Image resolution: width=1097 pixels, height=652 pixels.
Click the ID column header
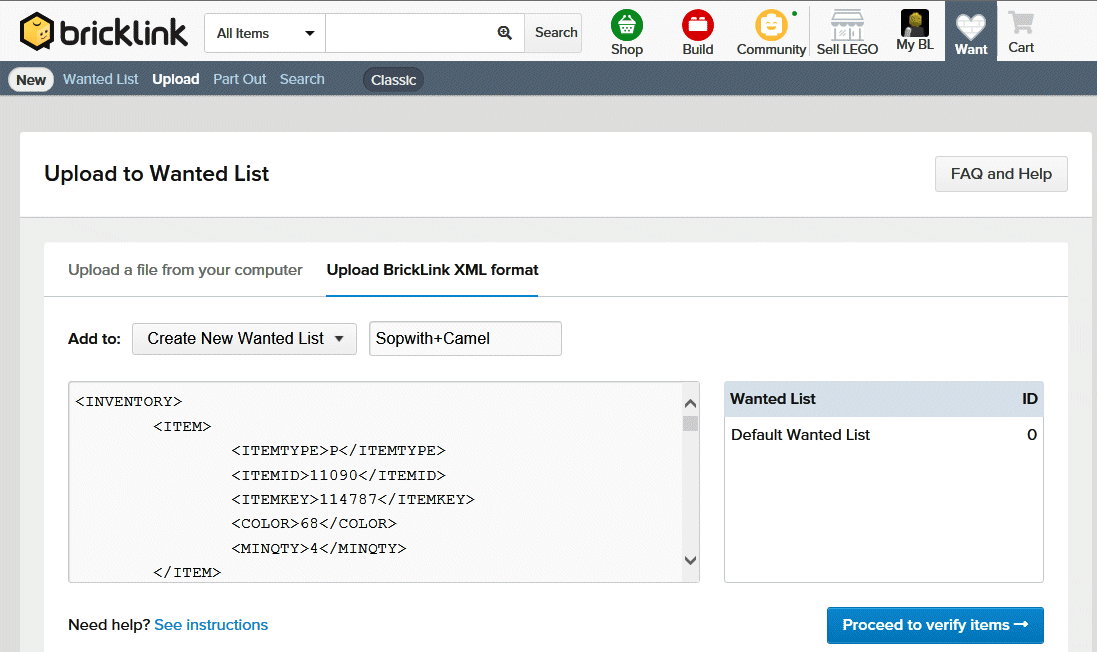(x=1030, y=399)
